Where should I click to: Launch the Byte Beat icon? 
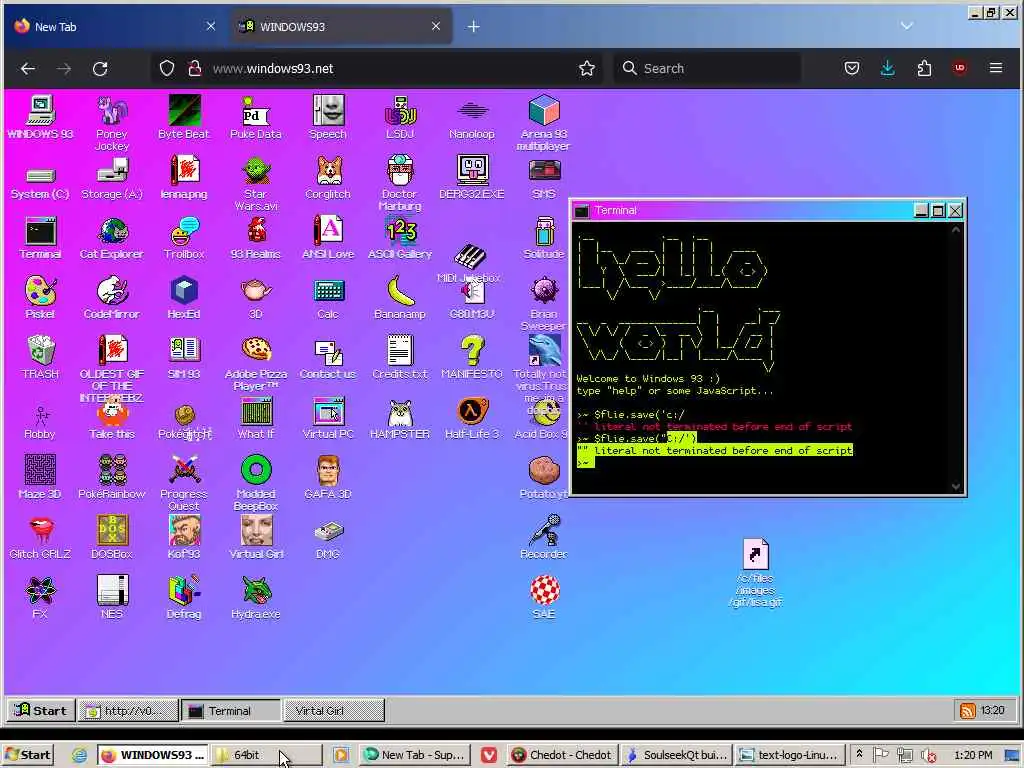point(184,117)
